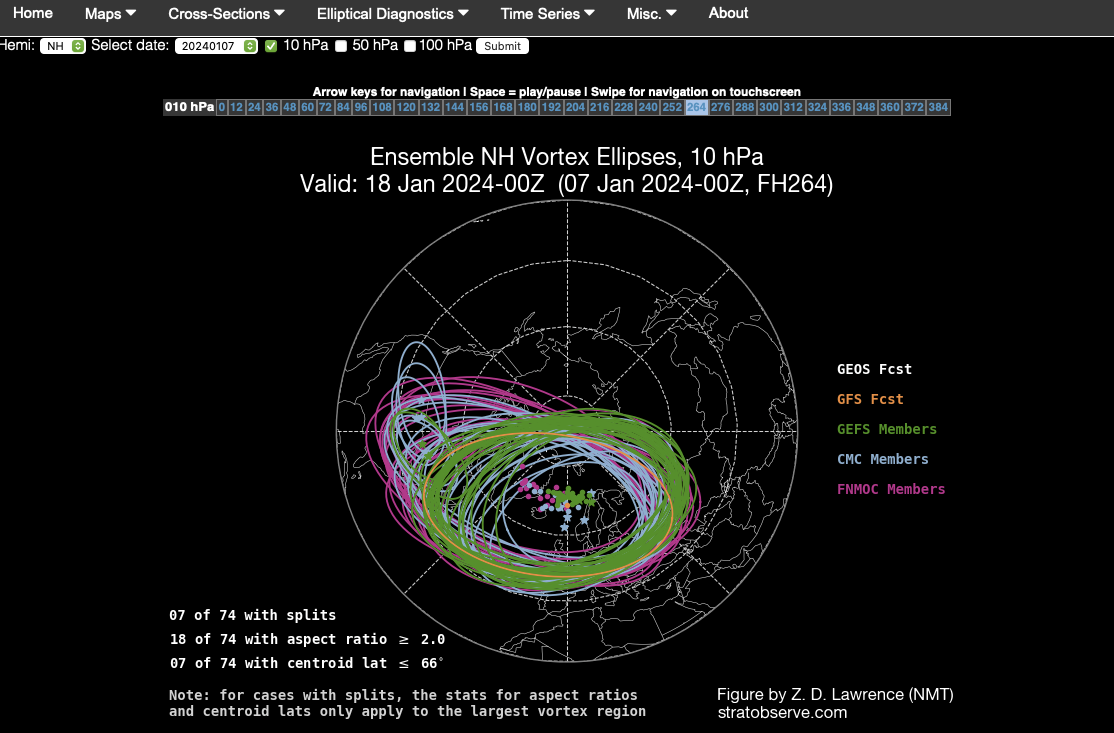
Task: Select forecast hour 48 frame
Action: coord(289,107)
